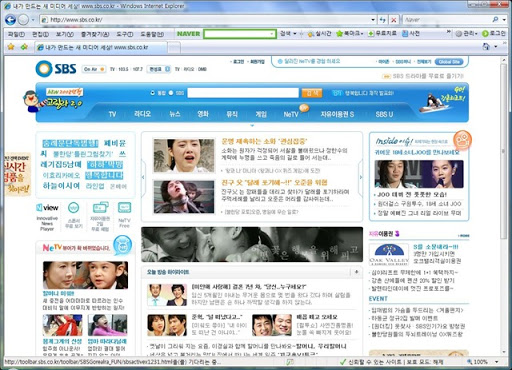Toggle the On Air button near the SBS logo
The image size is (512, 370).
tap(94, 69)
